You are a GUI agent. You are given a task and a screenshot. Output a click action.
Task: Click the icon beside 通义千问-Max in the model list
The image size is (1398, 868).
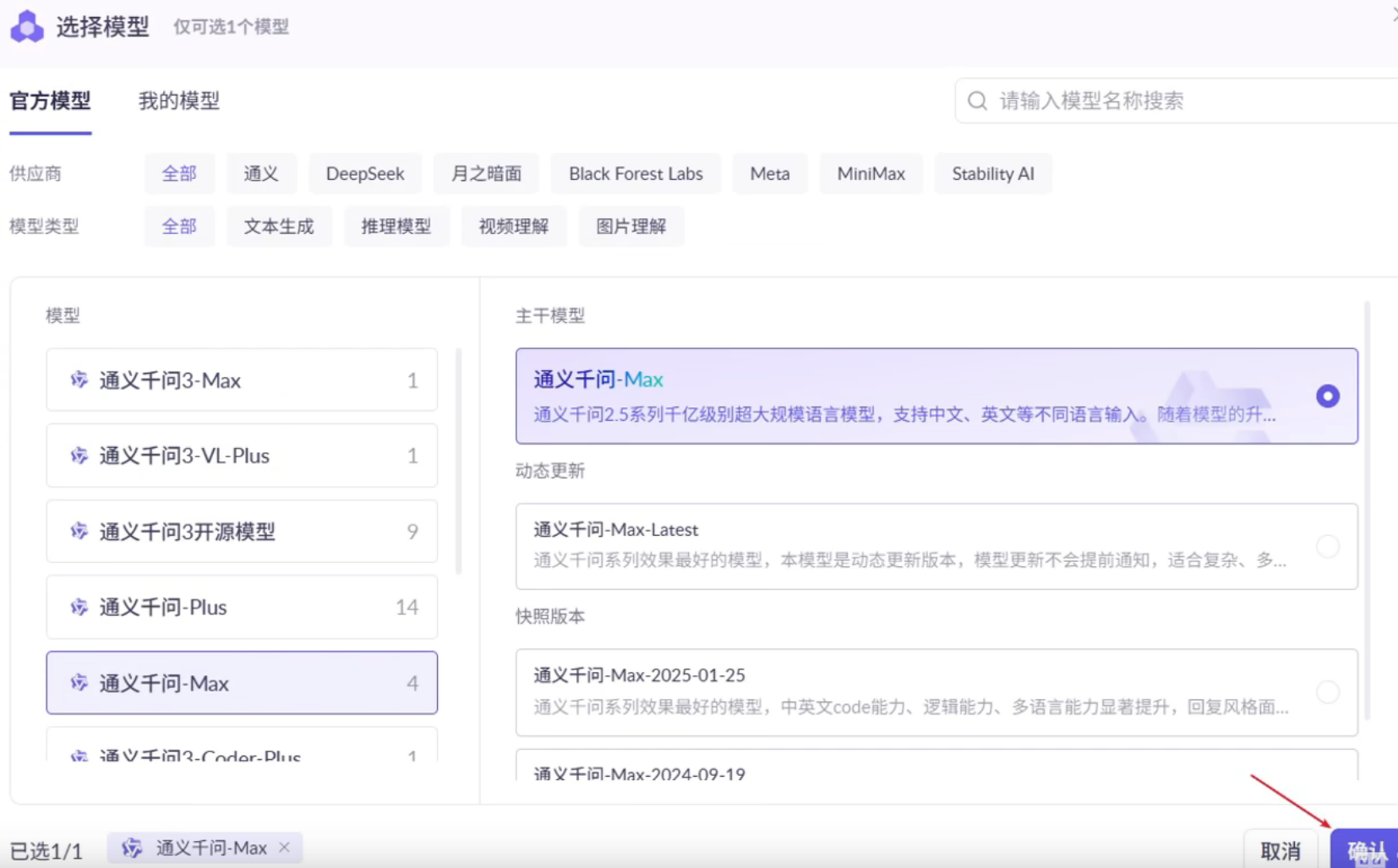79,682
